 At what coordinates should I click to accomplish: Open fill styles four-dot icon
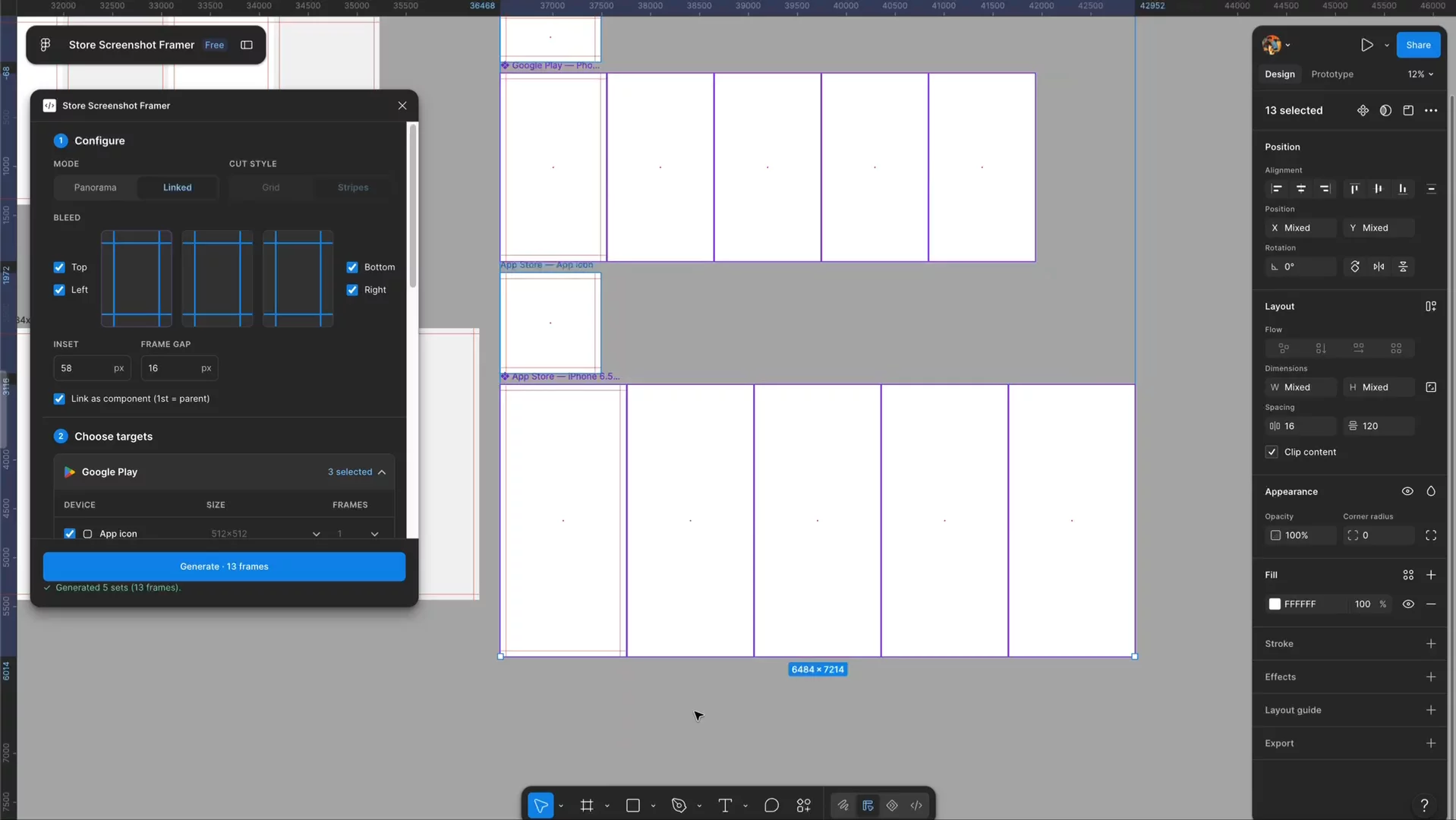pos(1408,575)
